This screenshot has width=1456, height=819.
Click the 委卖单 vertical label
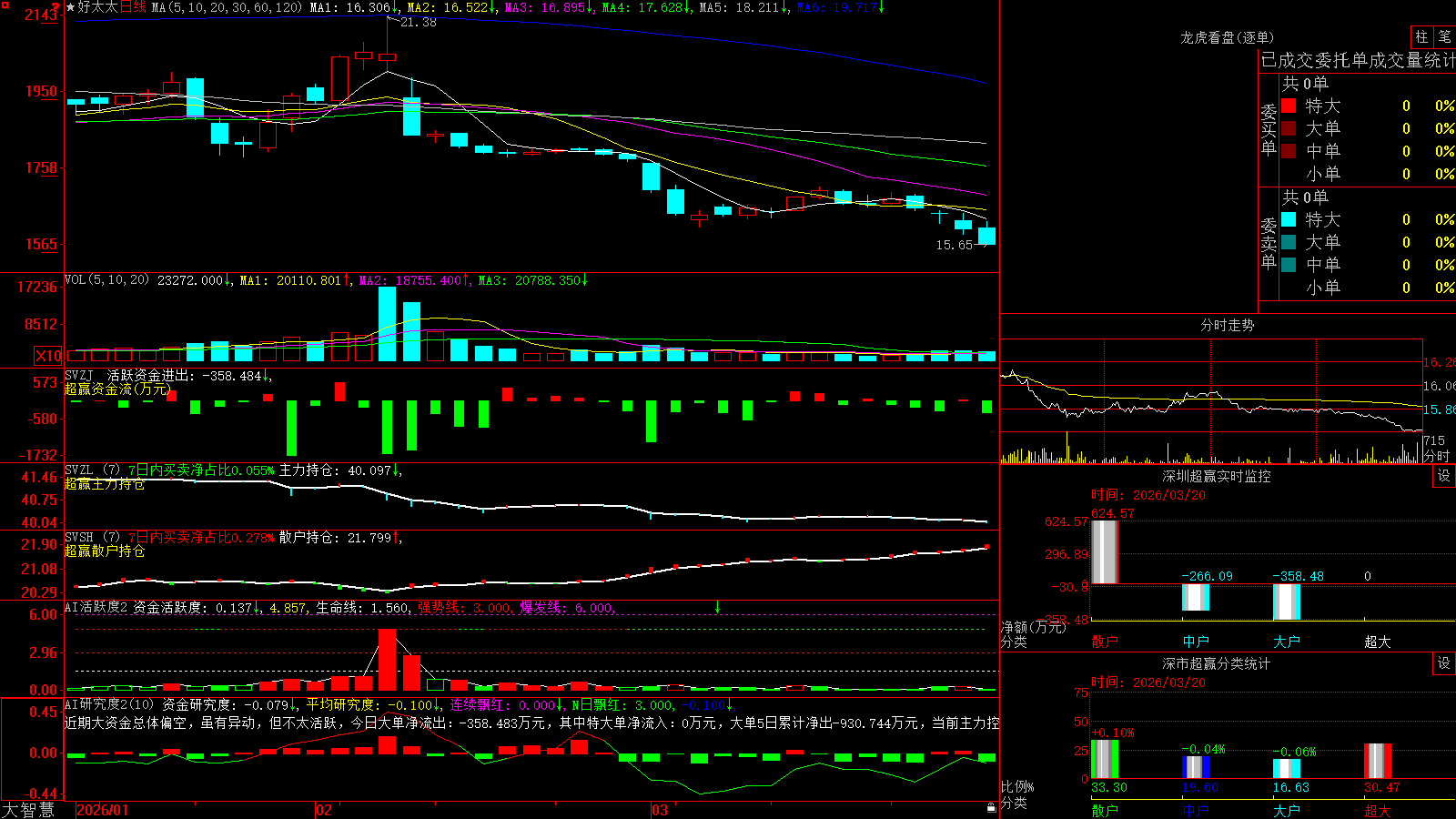(x=1269, y=244)
